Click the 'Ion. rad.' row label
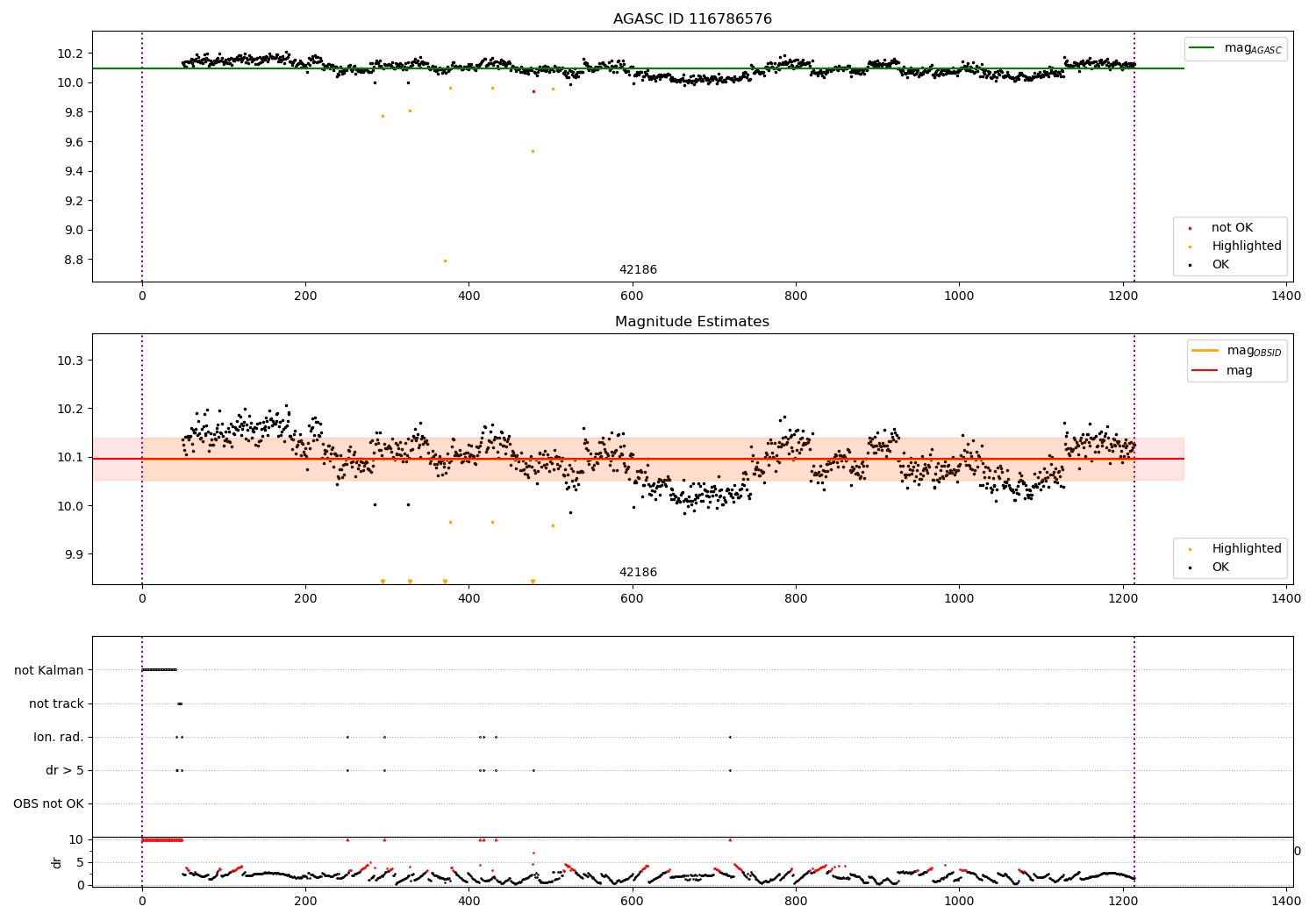The image size is (1316, 921). pyautogui.click(x=59, y=737)
